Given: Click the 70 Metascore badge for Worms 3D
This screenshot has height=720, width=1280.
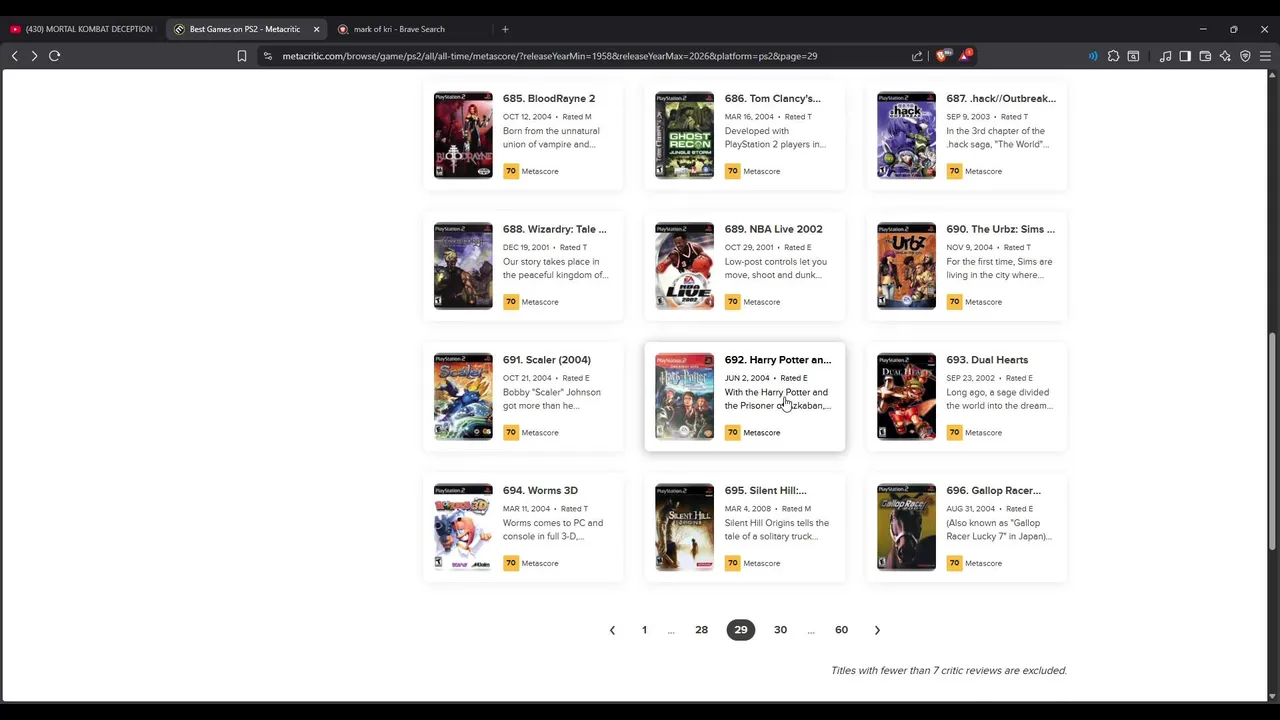Looking at the screenshot, I should click(x=511, y=563).
